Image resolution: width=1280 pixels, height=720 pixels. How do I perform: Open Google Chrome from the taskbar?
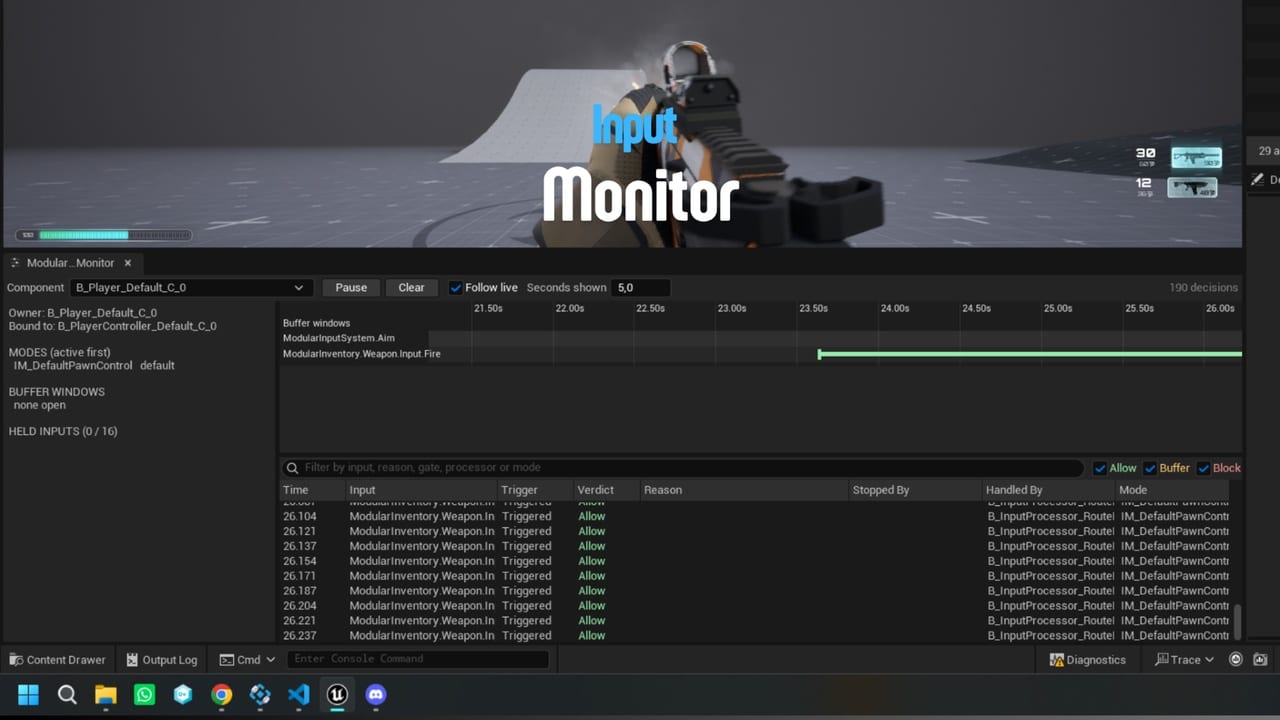222,695
